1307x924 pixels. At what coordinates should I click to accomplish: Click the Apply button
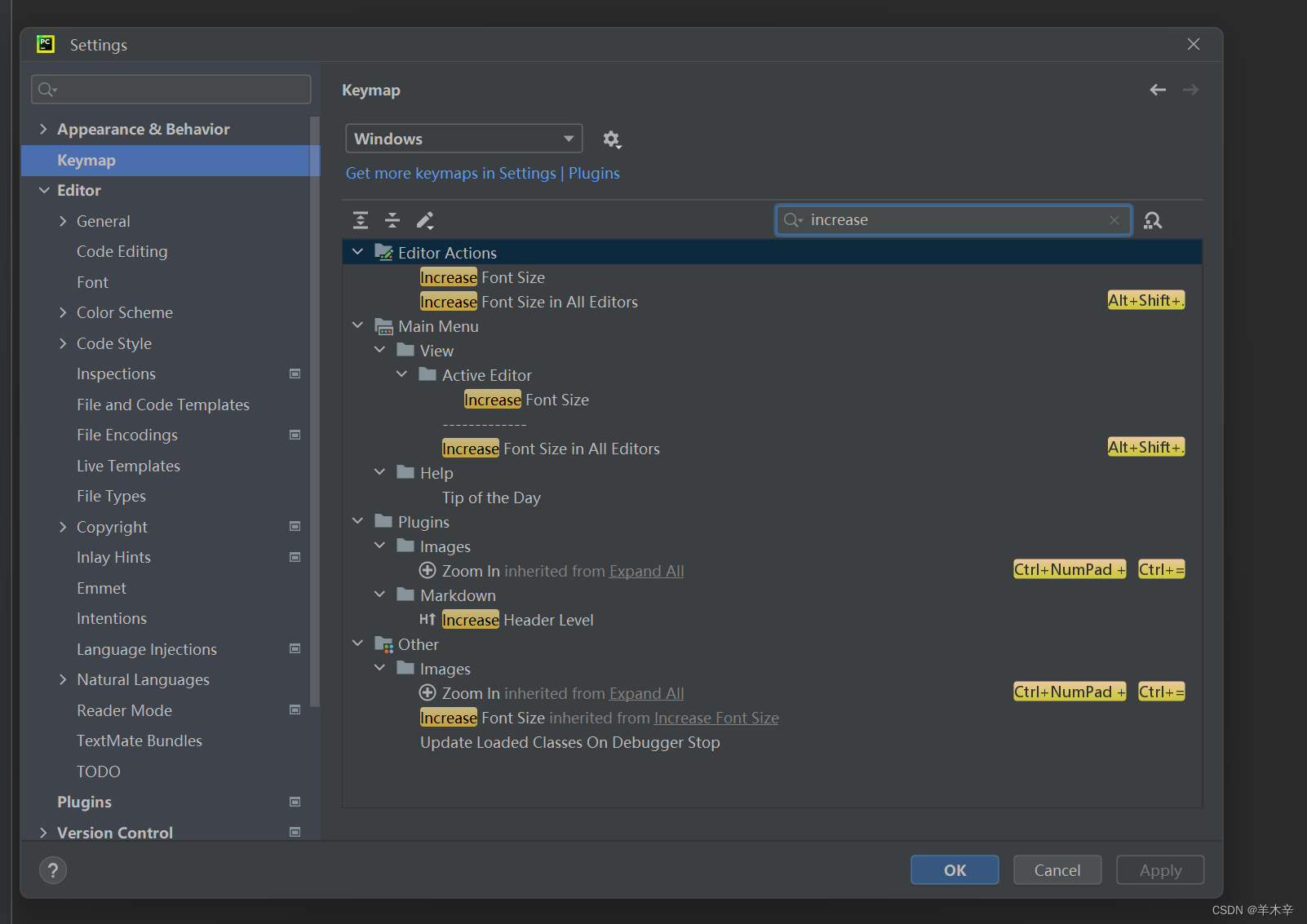click(1160, 870)
